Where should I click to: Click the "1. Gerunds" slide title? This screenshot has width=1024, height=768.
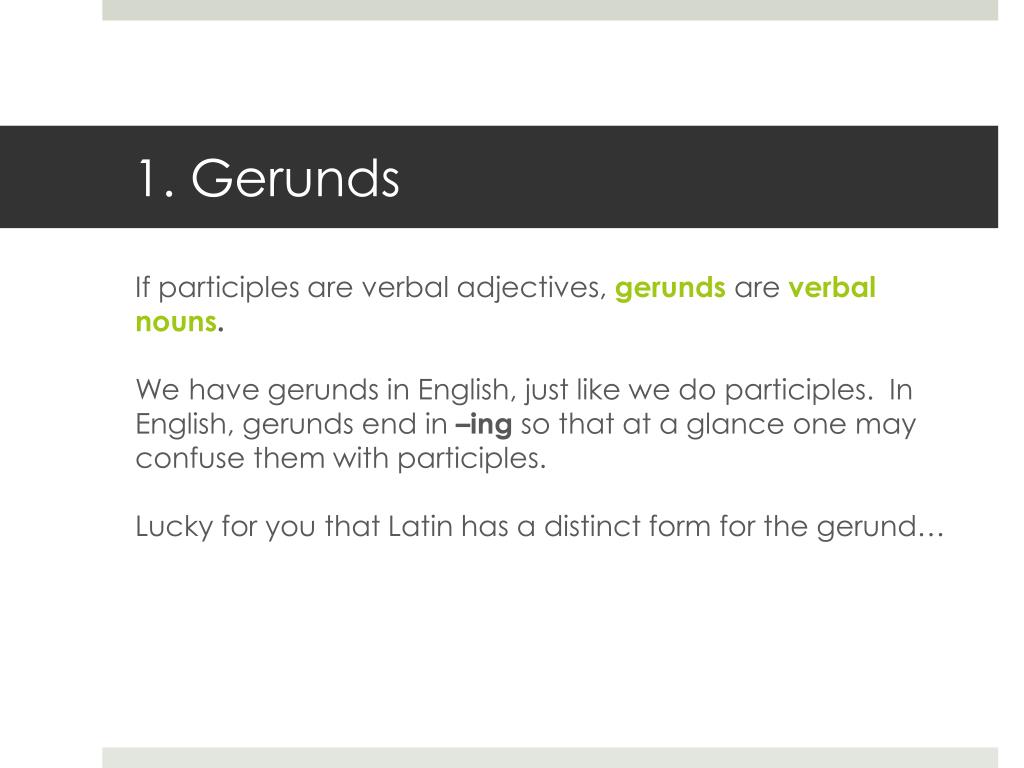(268, 178)
